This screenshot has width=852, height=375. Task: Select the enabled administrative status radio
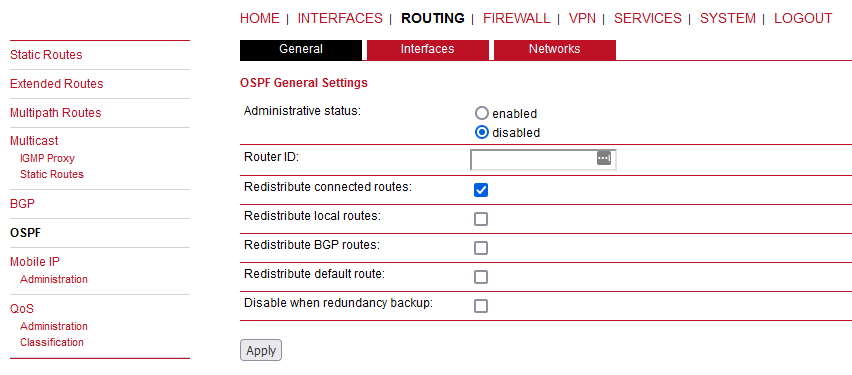(x=481, y=114)
